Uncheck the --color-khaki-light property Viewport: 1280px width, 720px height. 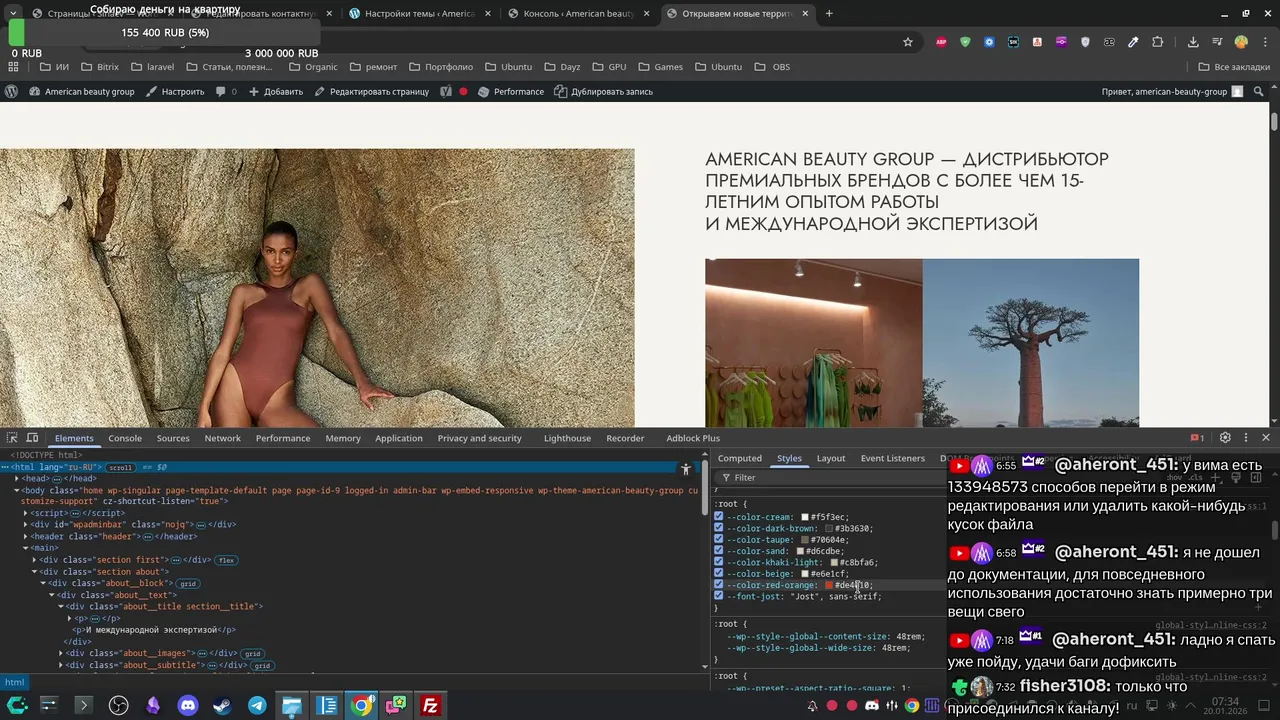coord(718,562)
